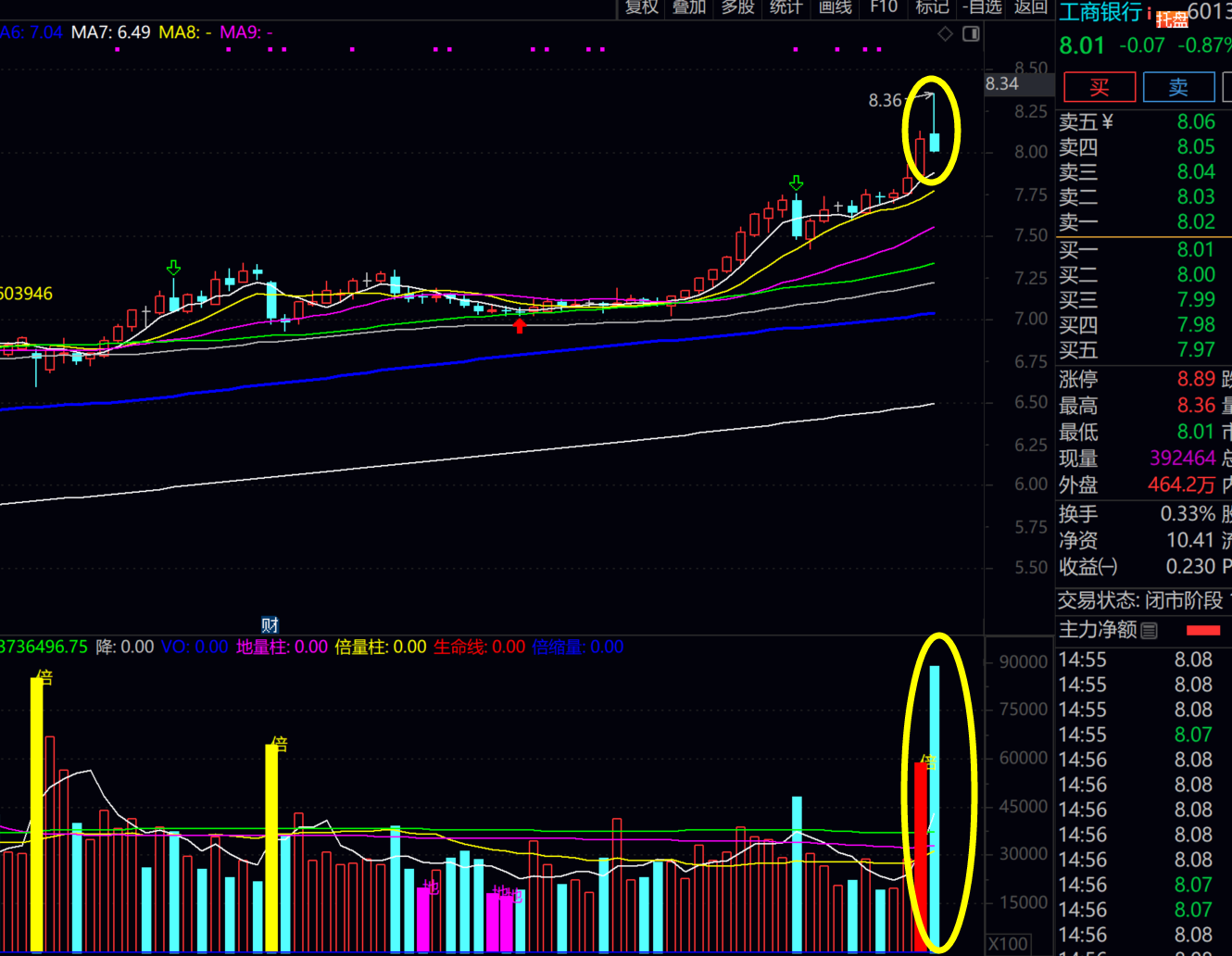Toggle the X100 volume scale box
The image size is (1232, 956).
(1008, 944)
